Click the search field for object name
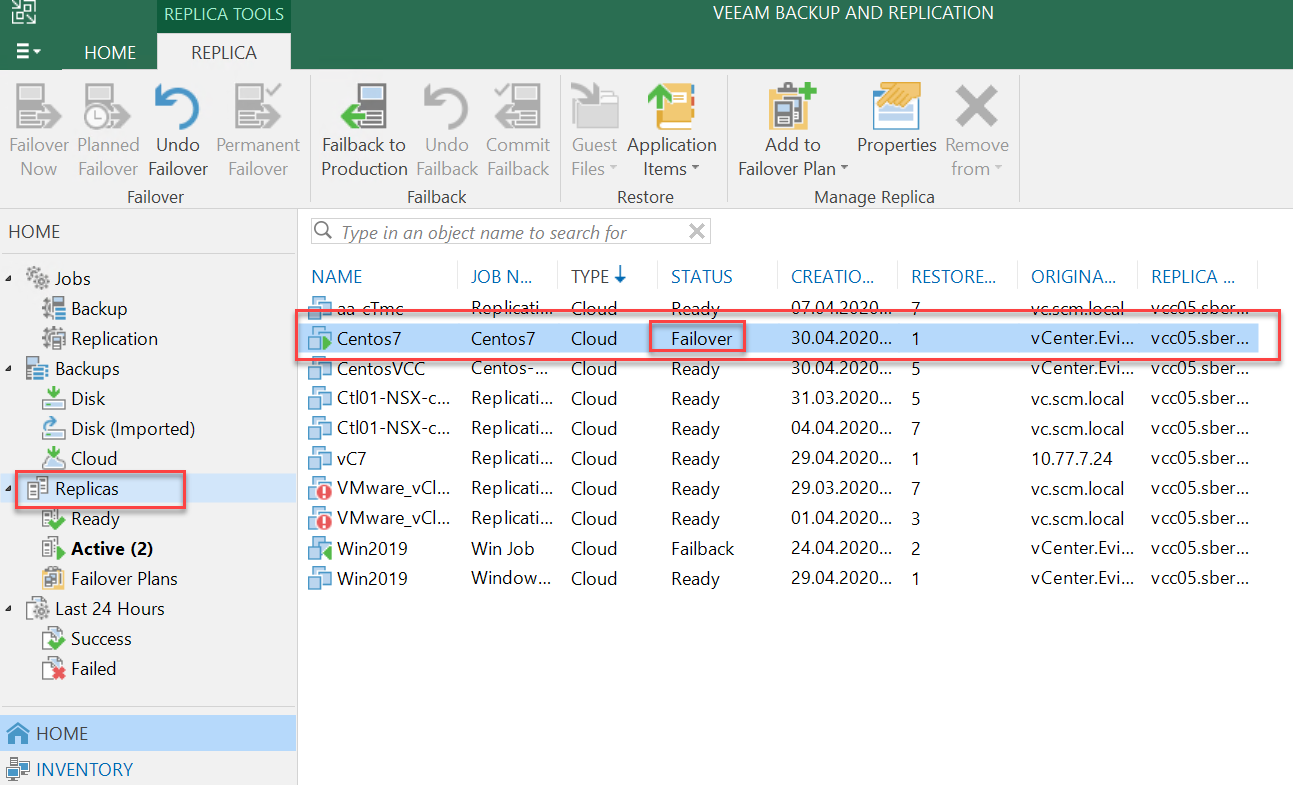Viewport: 1293px width, 786px height. pos(512,232)
